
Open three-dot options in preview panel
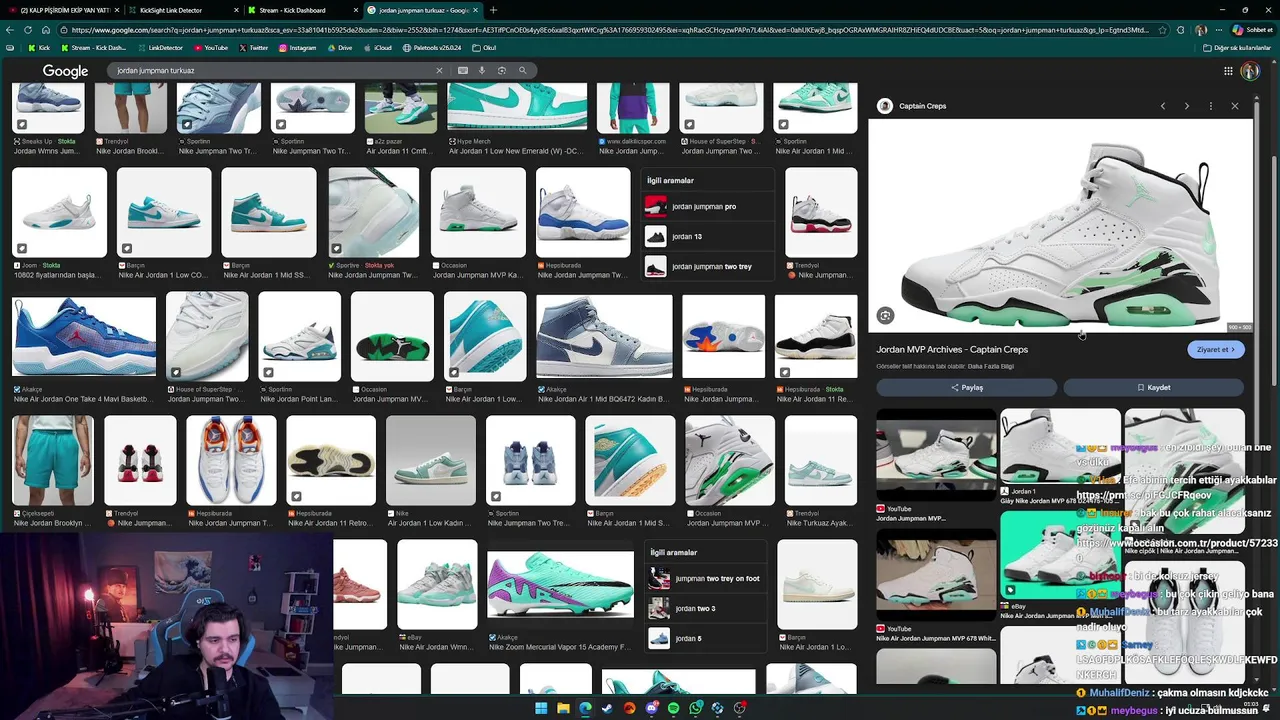coord(1210,106)
